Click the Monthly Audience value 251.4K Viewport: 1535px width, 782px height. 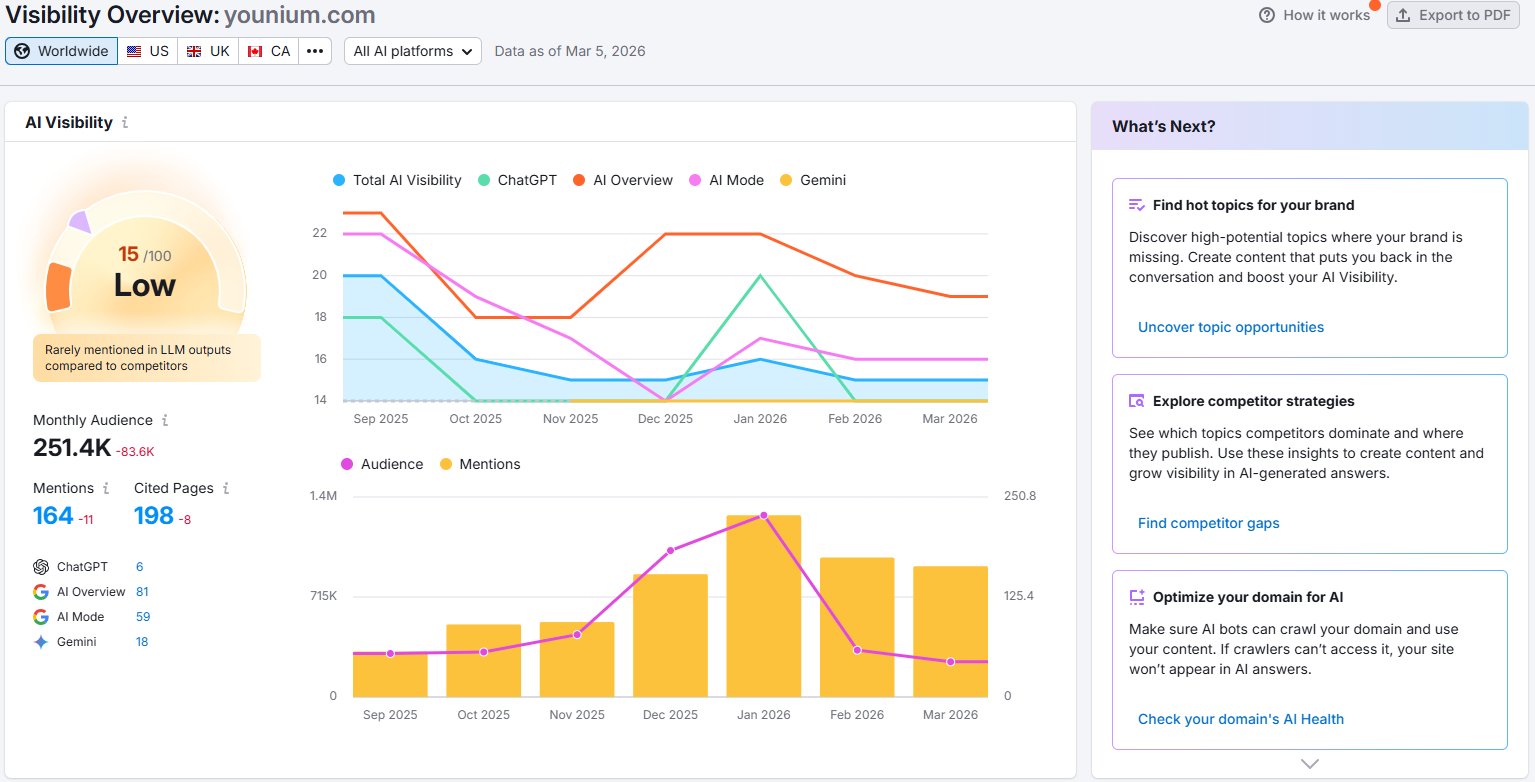[72, 448]
